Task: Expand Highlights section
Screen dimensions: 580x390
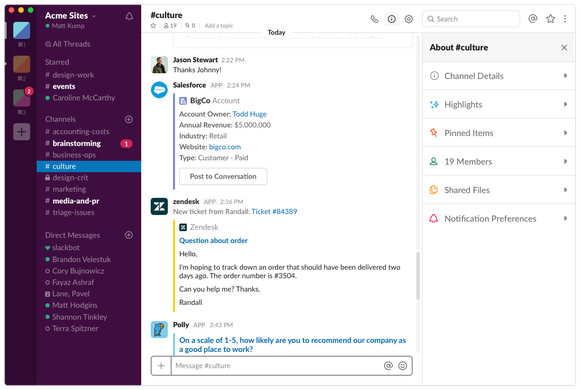Action: (x=499, y=104)
